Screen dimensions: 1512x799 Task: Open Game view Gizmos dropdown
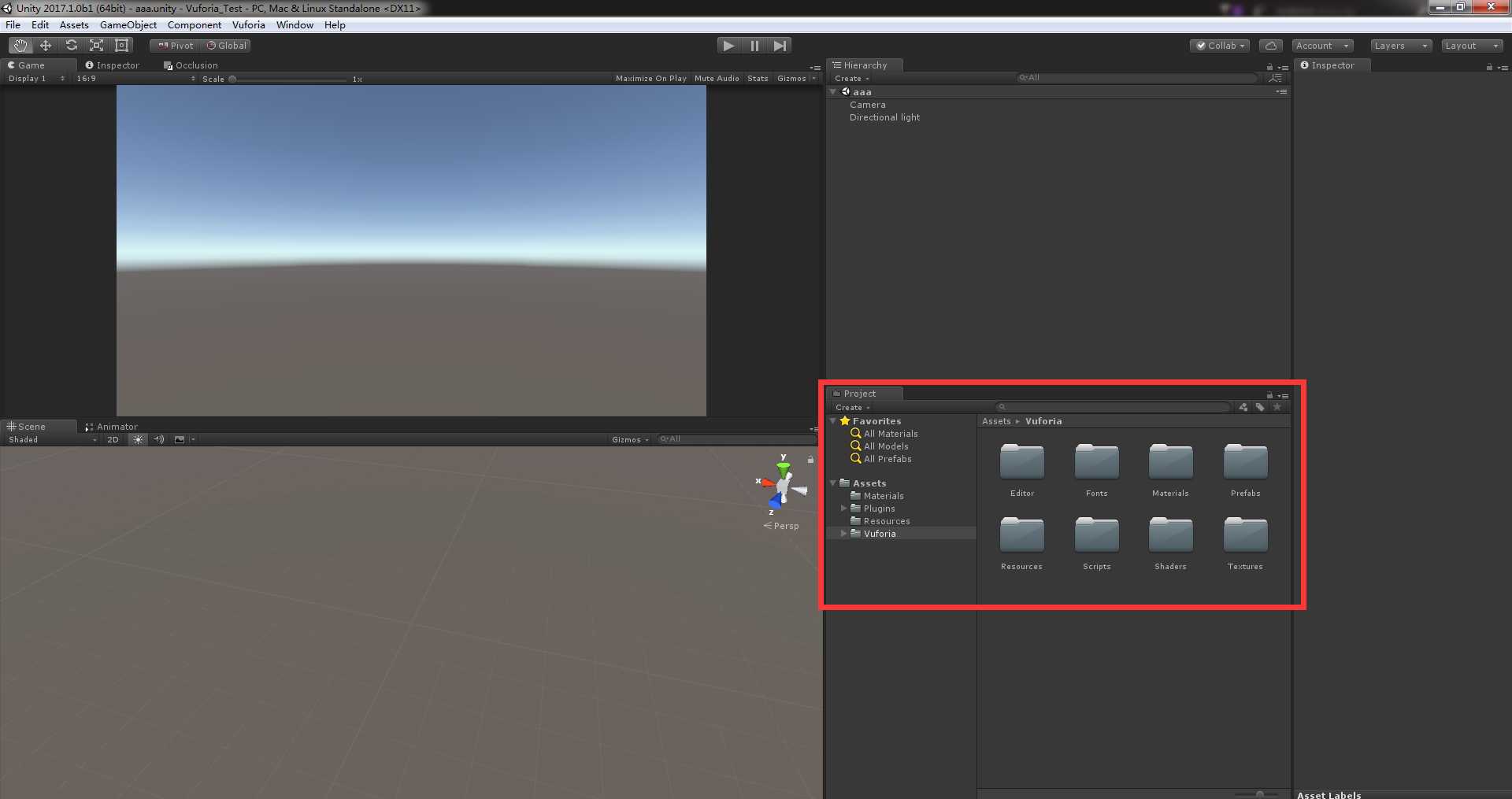coord(796,79)
